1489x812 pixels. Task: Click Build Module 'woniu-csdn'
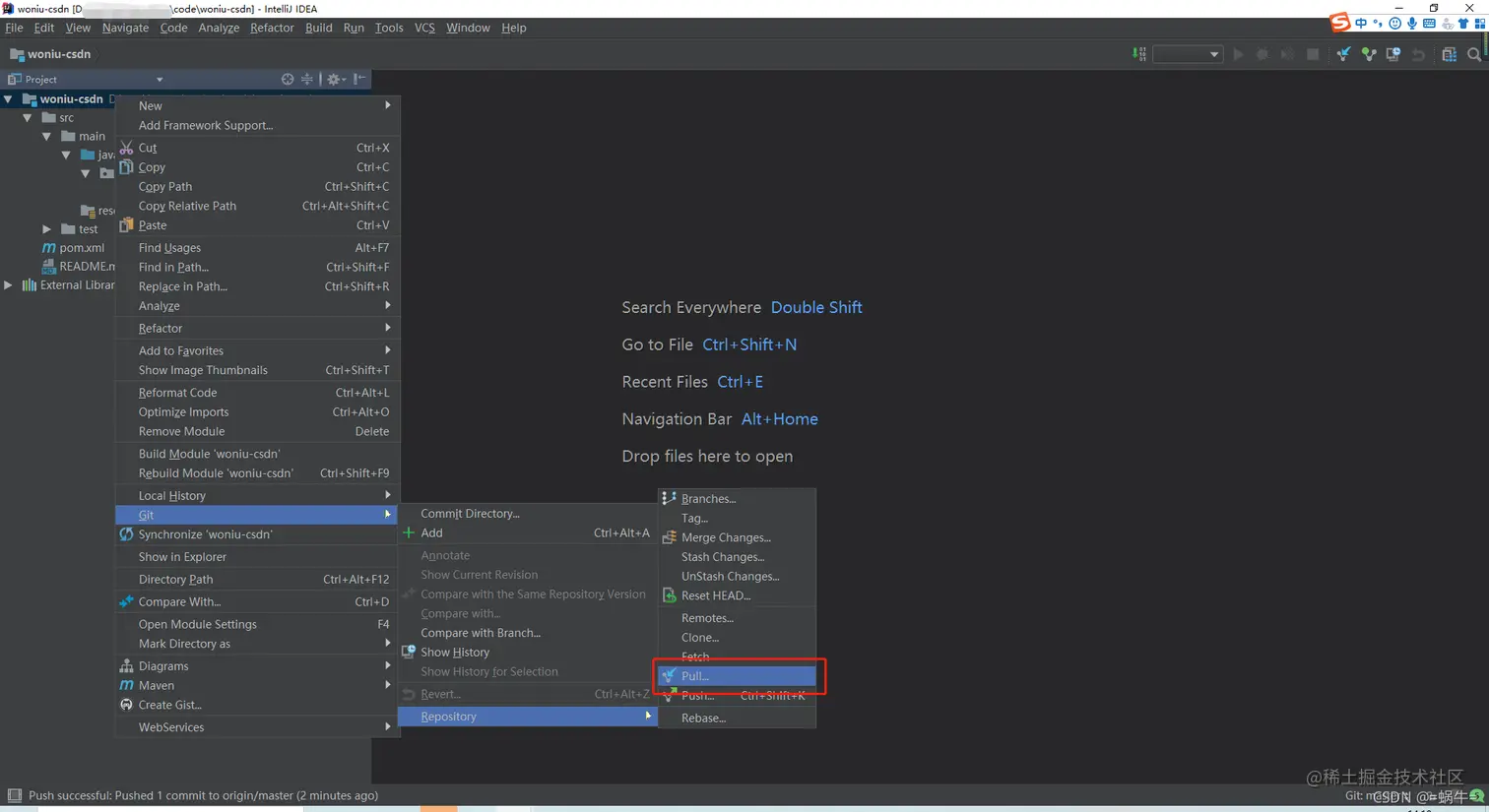pyautogui.click(x=258, y=454)
